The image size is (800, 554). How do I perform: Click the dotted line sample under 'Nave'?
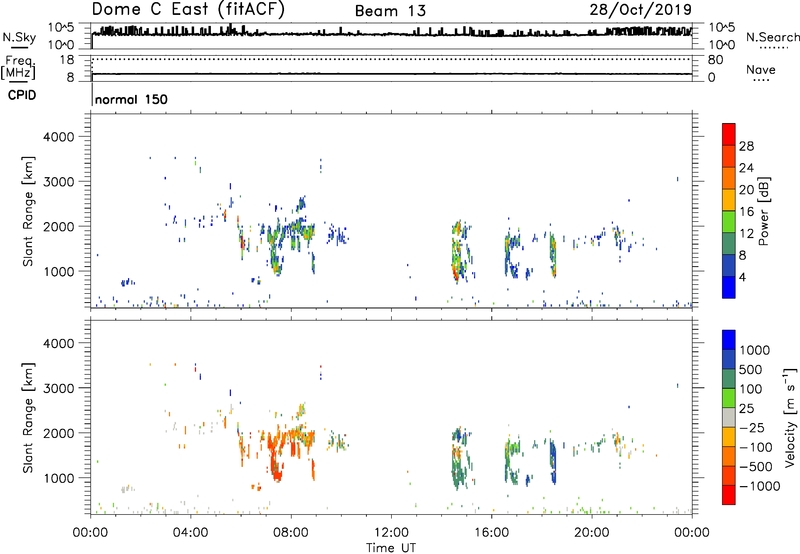coord(761,81)
